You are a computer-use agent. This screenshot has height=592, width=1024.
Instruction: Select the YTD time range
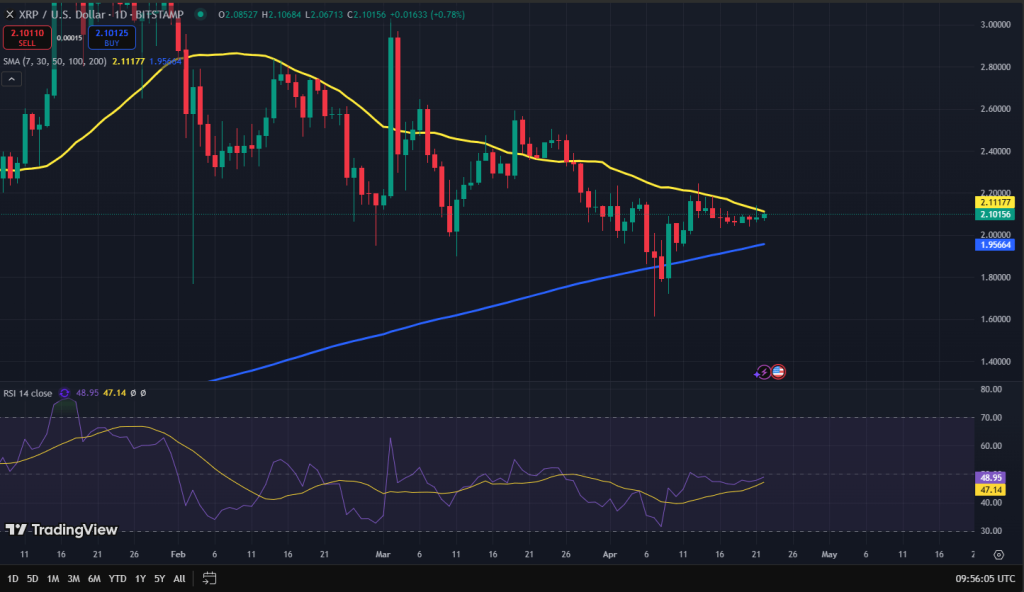[x=118, y=578]
